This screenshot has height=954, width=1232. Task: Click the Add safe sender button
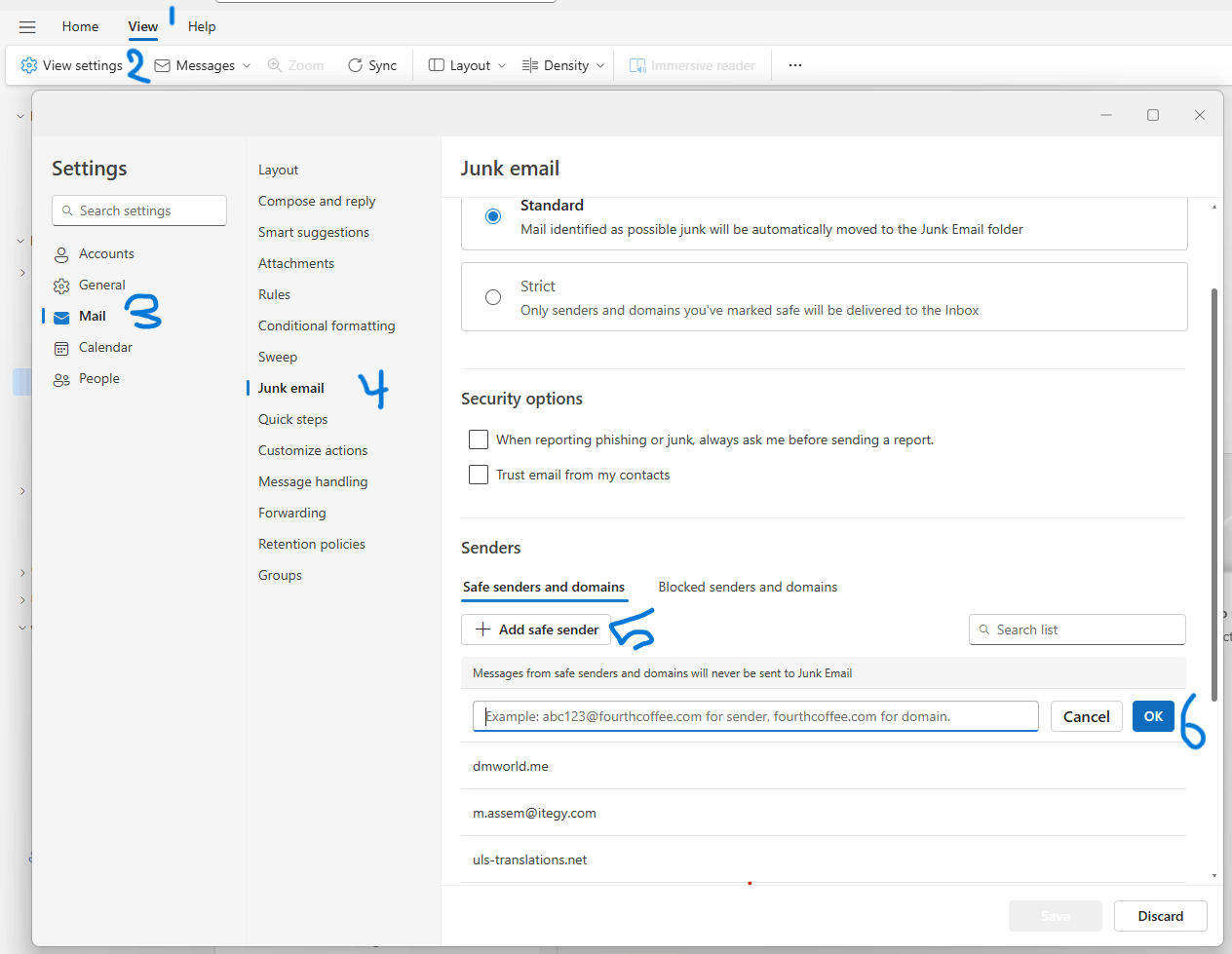[535, 629]
